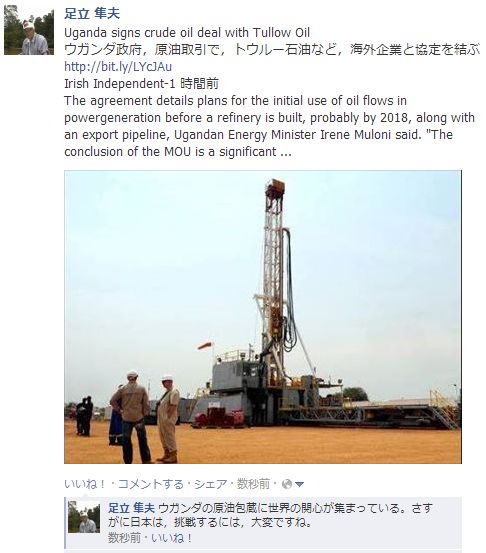Image resolution: width=486 pixels, height=553 pixels.
Task: Open the commenter's small avatar
Action: [84, 517]
